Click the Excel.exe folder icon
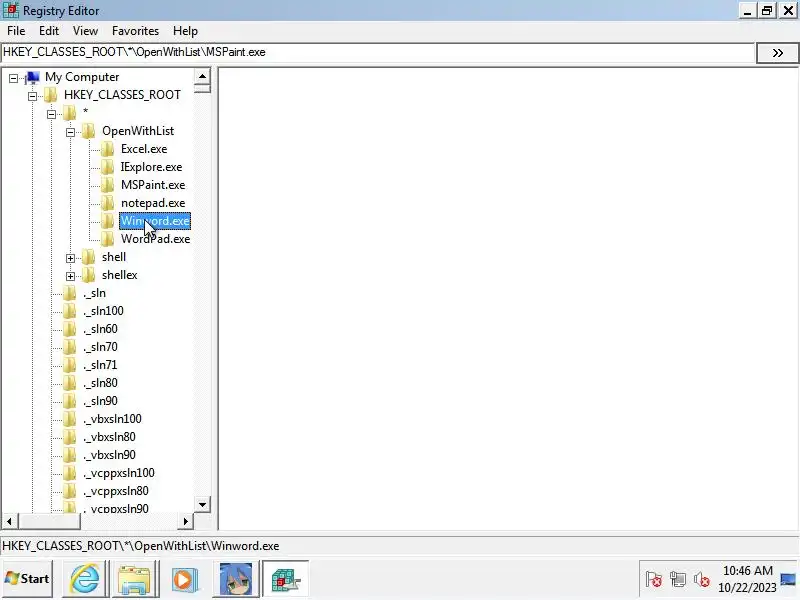The image size is (800, 600). pyautogui.click(x=107, y=149)
